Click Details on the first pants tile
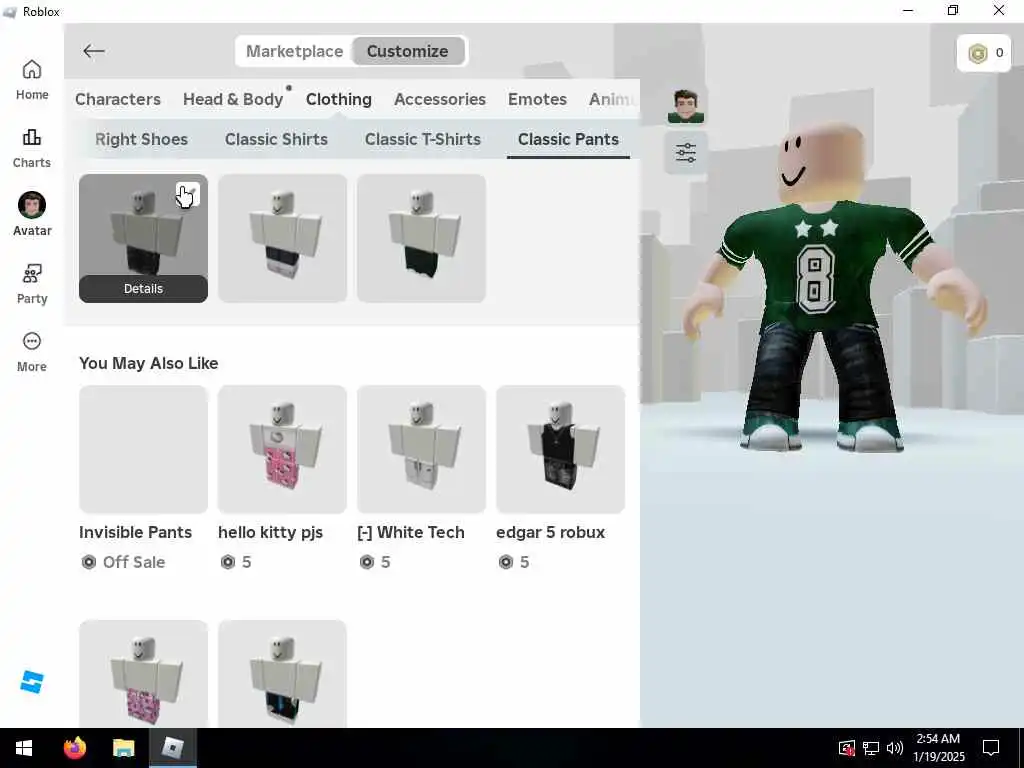Viewport: 1024px width, 768px height. (143, 289)
